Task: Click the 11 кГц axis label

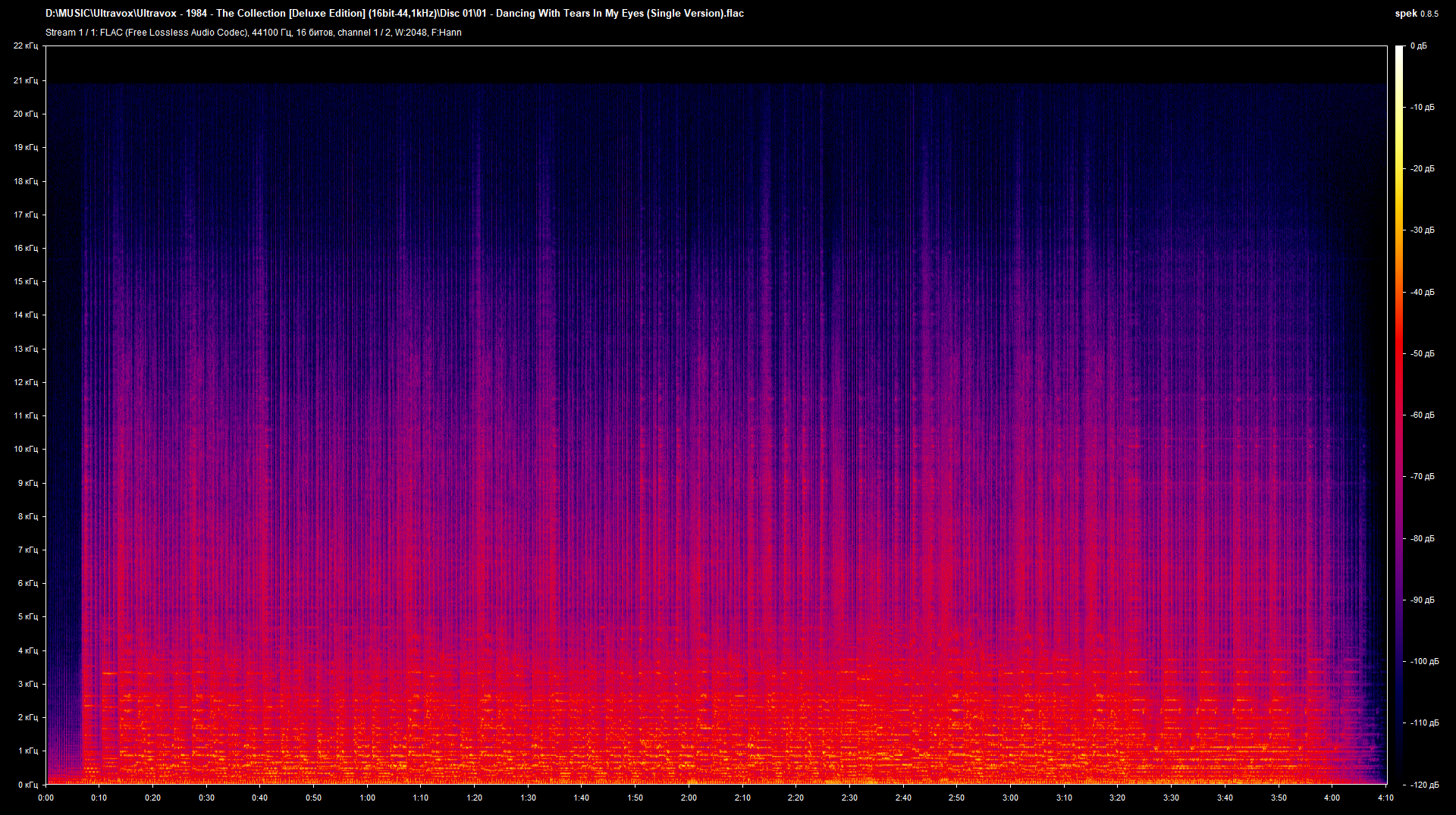Action: 27,415
